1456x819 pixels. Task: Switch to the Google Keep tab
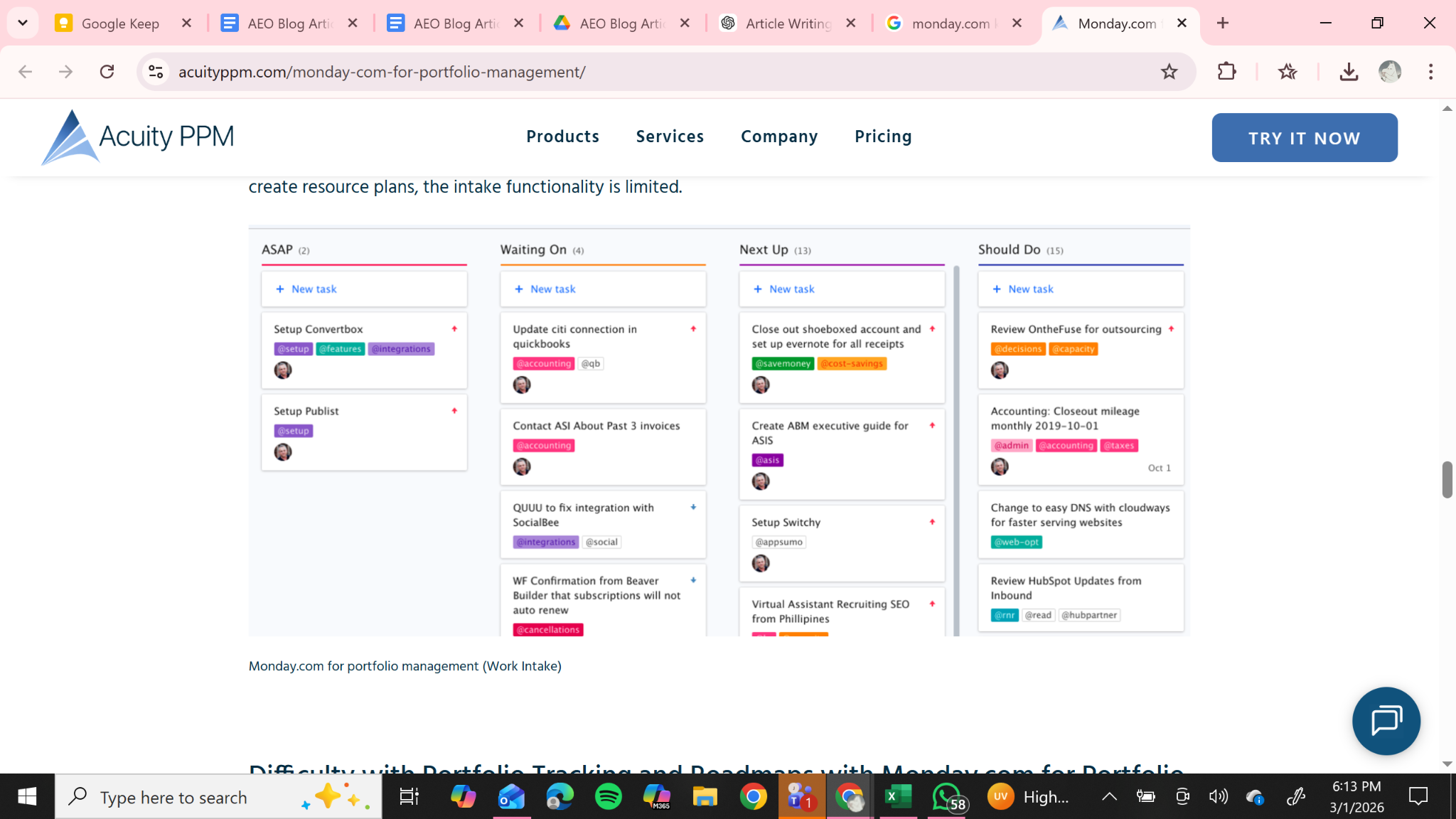point(119,23)
